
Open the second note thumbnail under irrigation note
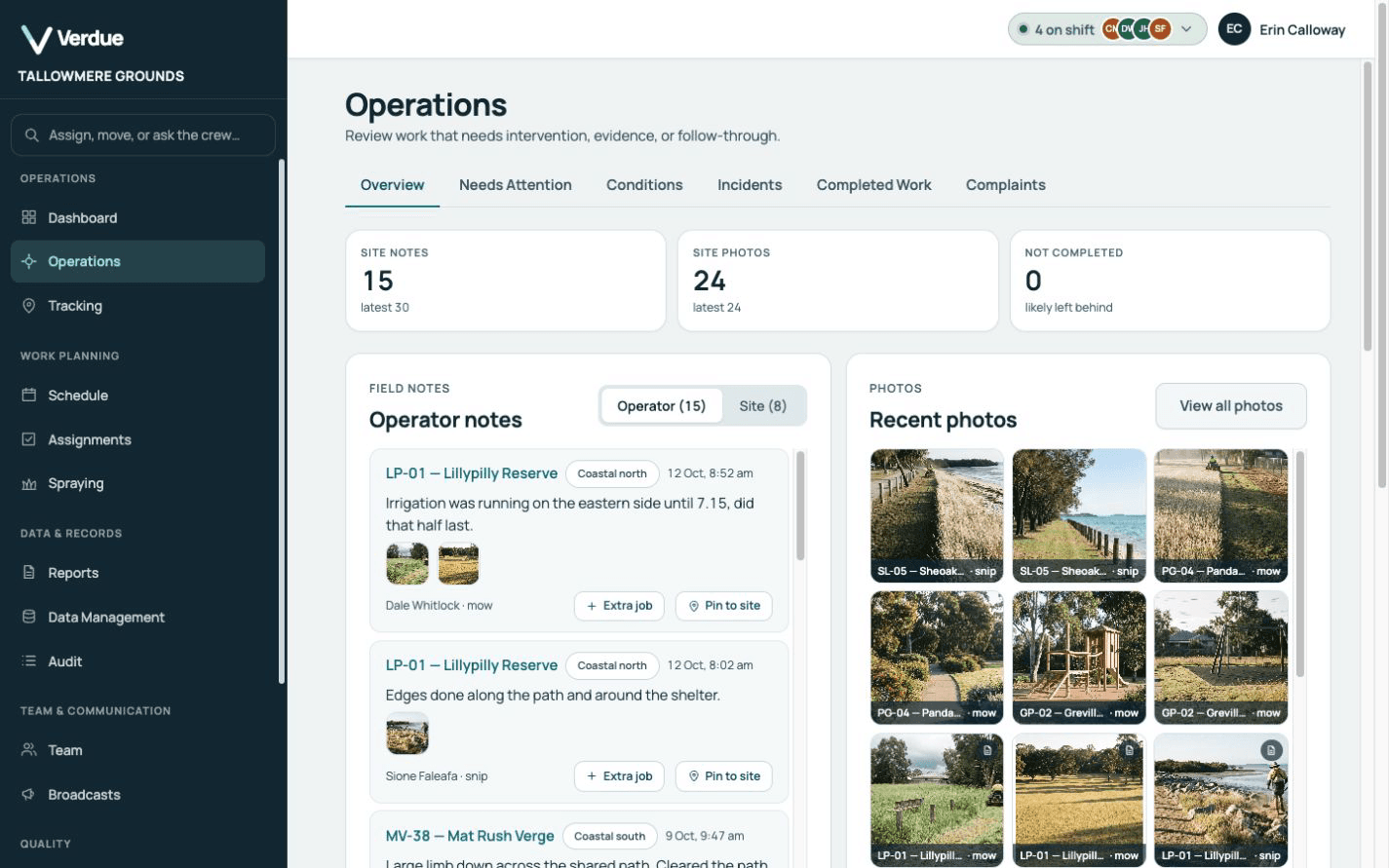tap(458, 564)
